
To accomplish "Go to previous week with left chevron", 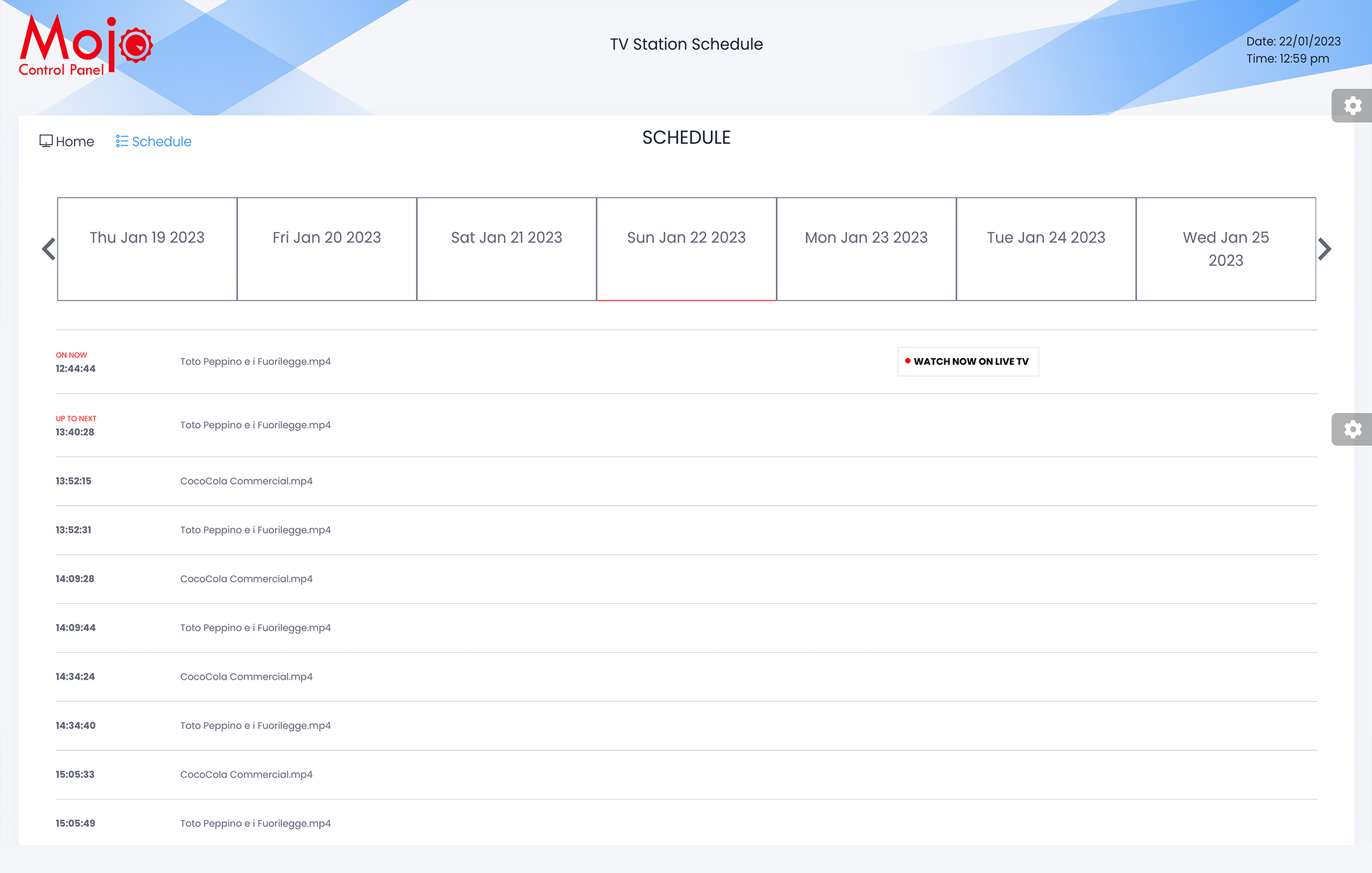I will point(49,249).
